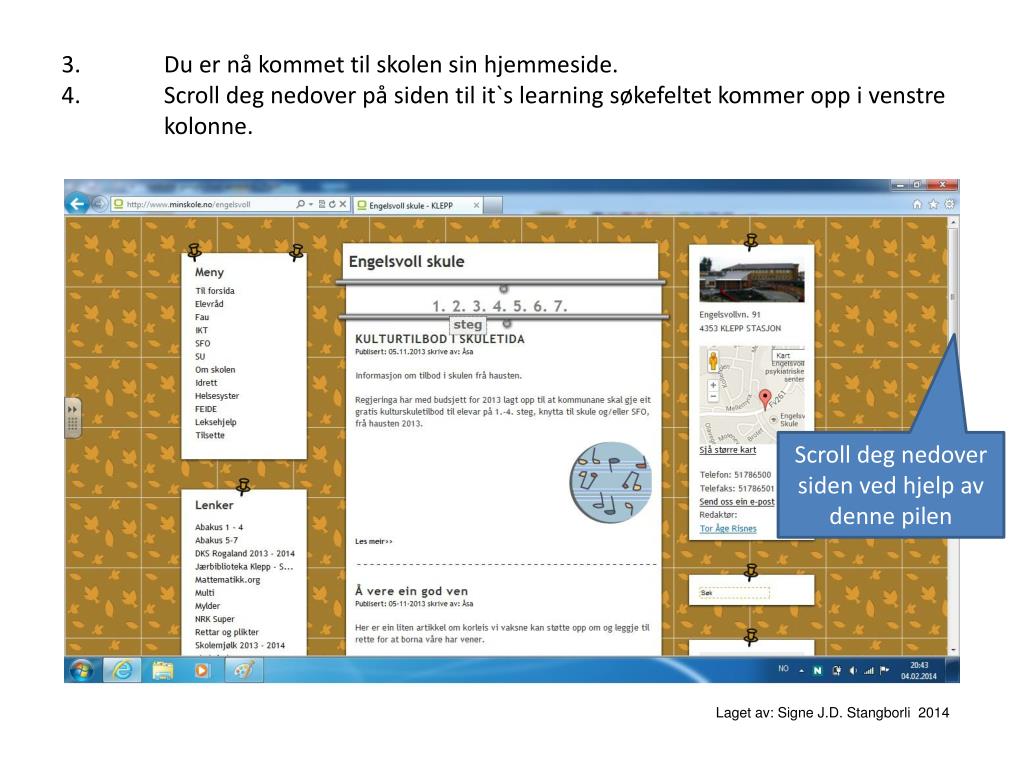Open FEIDE in the Meny list

pyautogui.click(x=206, y=409)
